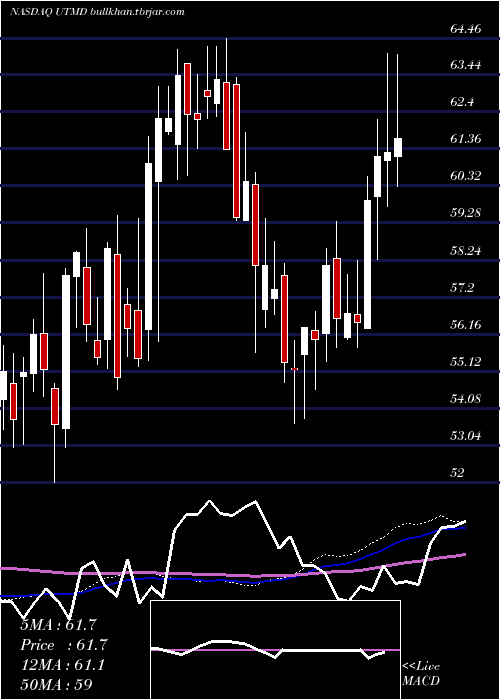Screen dimensions: 500x700
Task: Select the 64.46 price axis label
Action: pos(466,29)
